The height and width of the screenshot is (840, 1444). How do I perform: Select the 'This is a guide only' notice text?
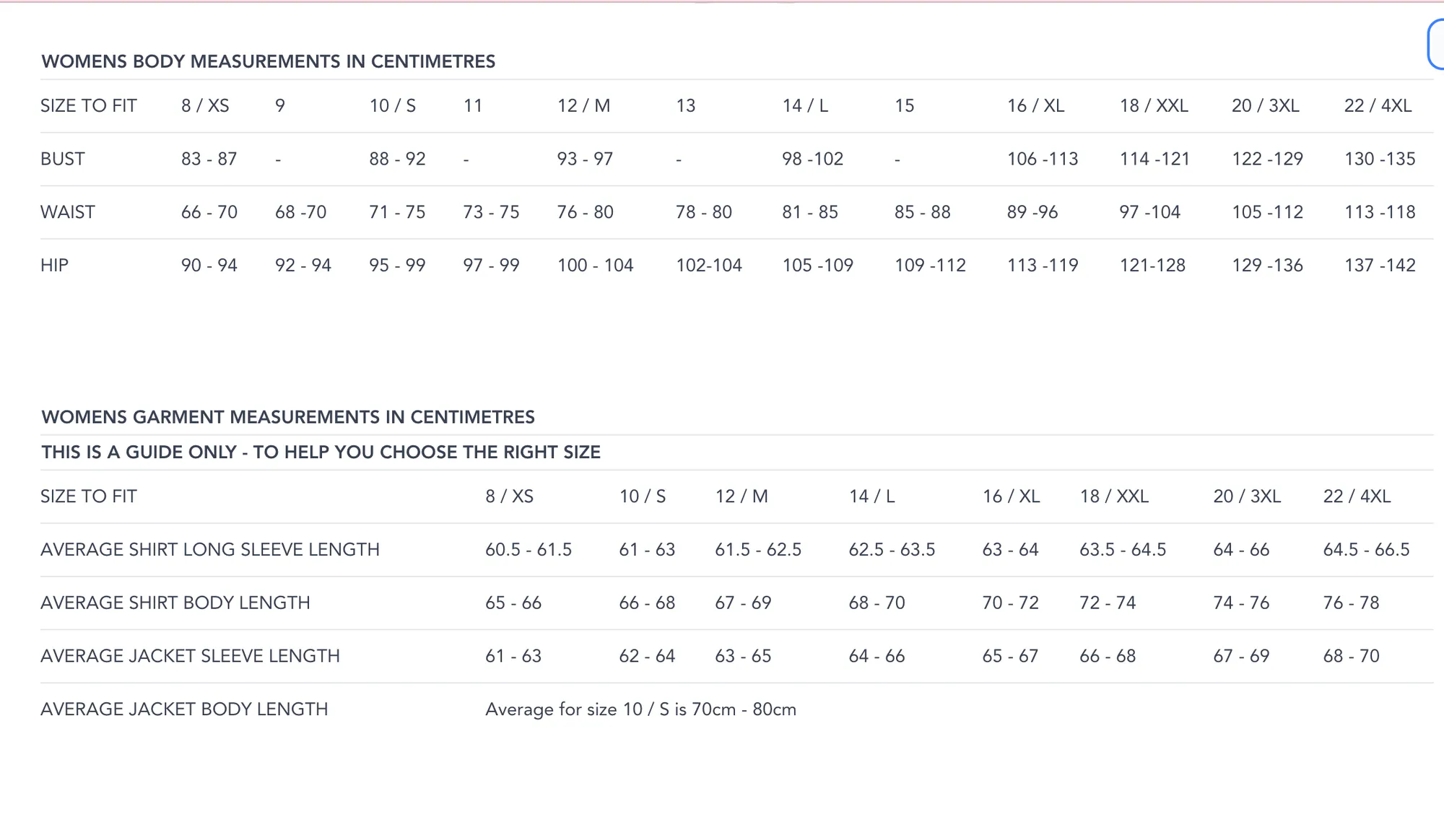pyautogui.click(x=321, y=452)
